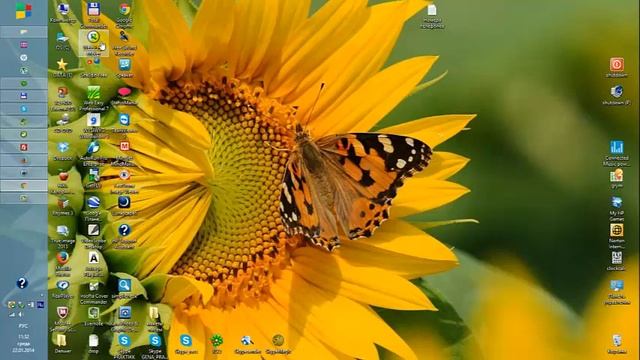Open the Computer desktop shortcut
This screenshot has height=360, width=640.
tap(63, 12)
